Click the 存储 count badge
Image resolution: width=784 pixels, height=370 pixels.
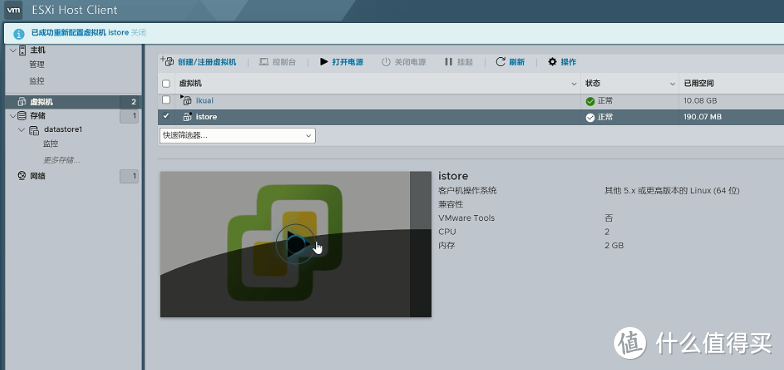click(x=129, y=116)
